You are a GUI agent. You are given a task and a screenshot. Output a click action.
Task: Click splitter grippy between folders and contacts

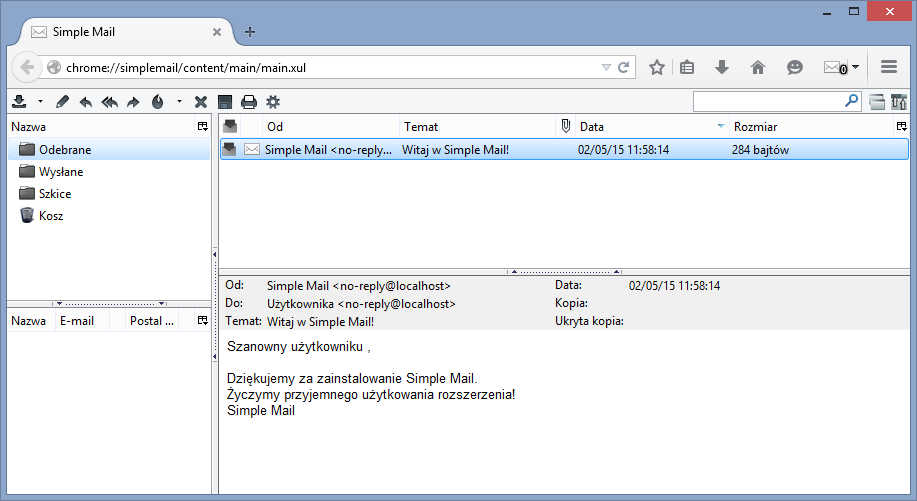point(109,304)
